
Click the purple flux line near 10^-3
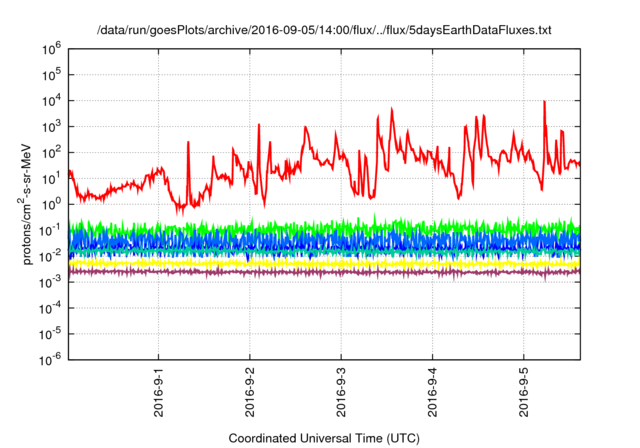click(324, 272)
